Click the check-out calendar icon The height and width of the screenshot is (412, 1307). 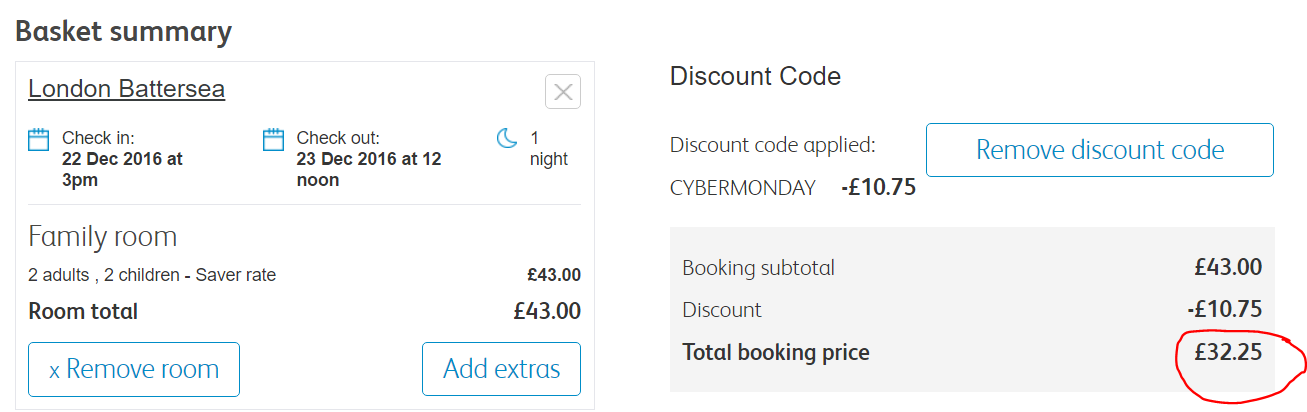tap(273, 139)
